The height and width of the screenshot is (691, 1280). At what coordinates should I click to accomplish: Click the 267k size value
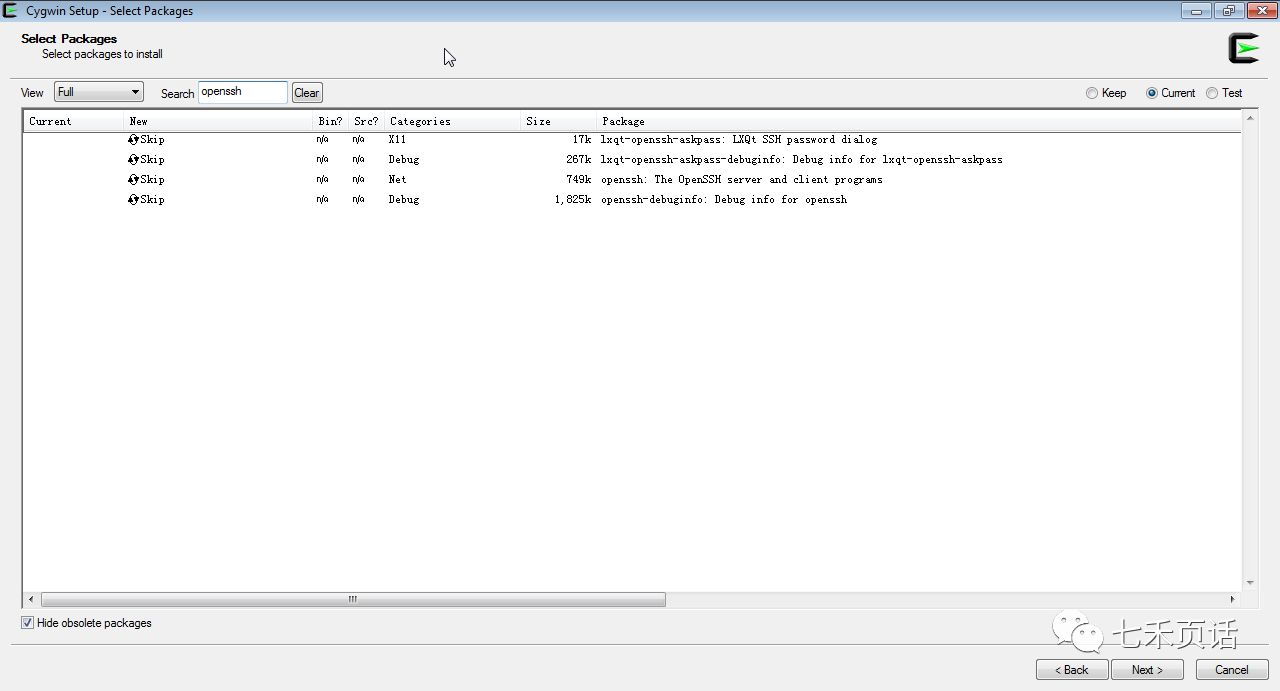[578, 160]
